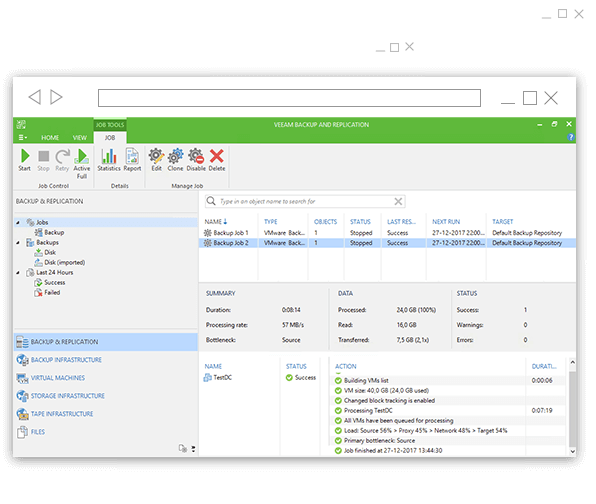Click the search magnifier icon
The width and height of the screenshot is (596, 504).
pos(211,201)
